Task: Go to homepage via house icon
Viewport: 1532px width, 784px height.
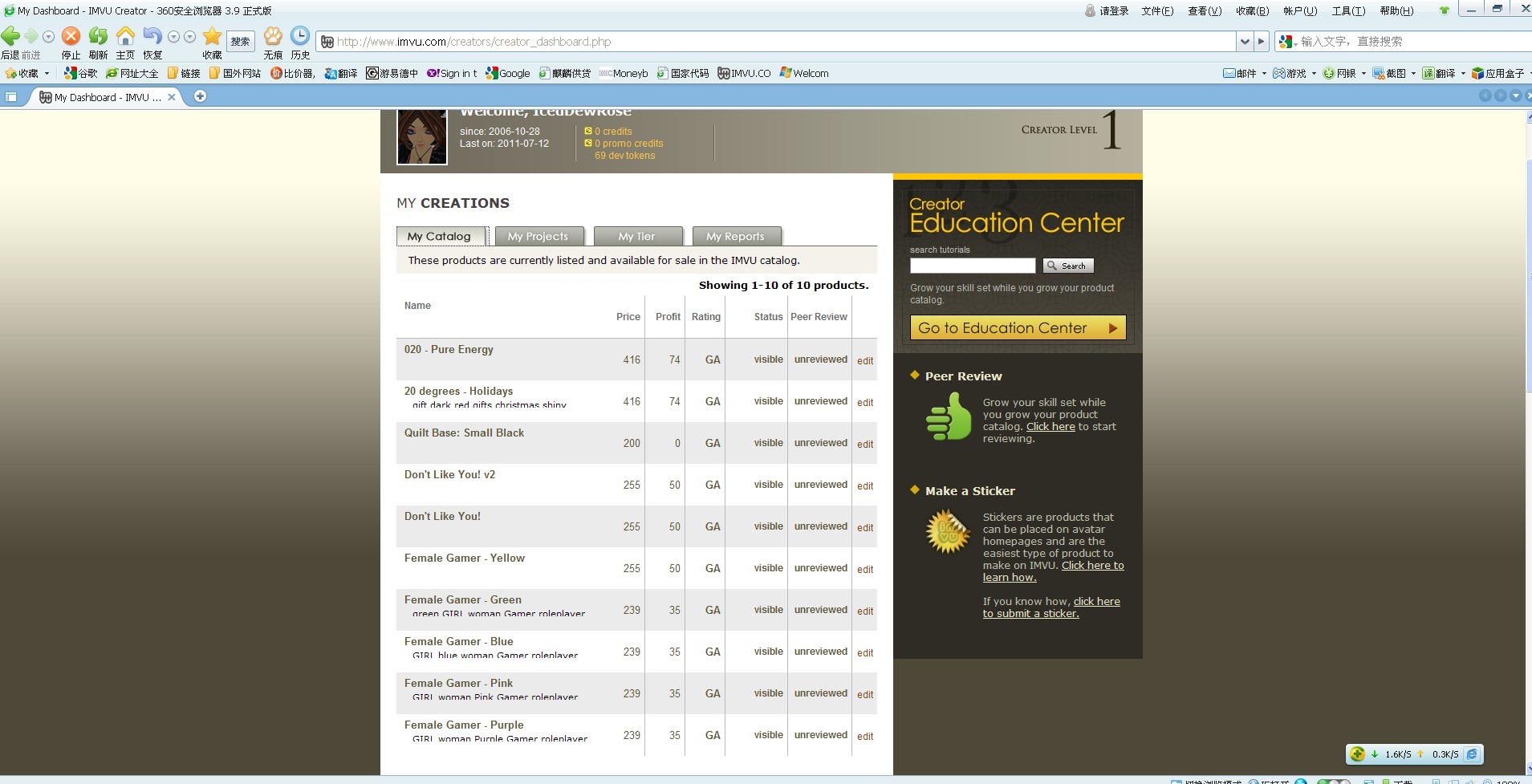Action: (125, 36)
